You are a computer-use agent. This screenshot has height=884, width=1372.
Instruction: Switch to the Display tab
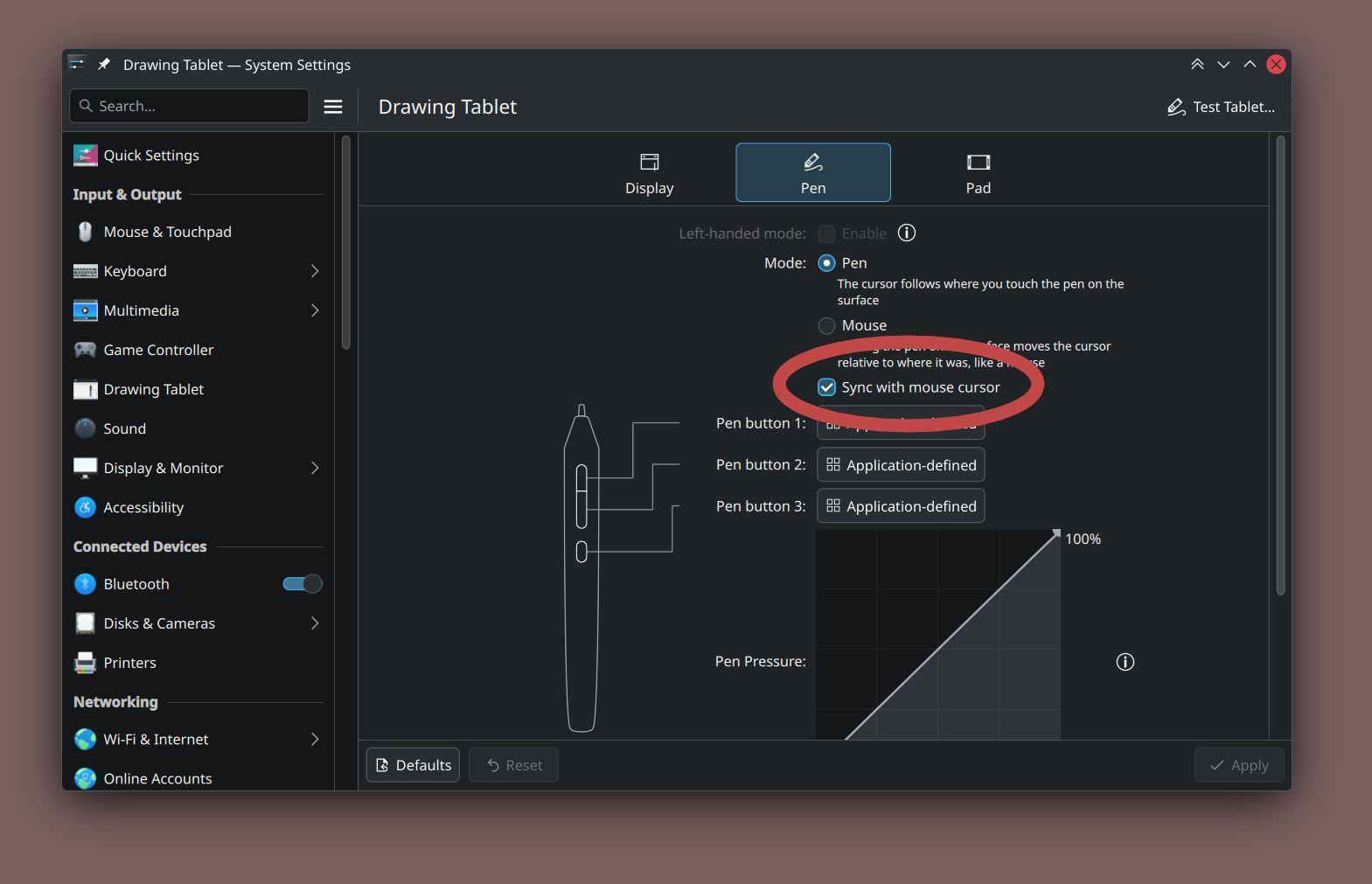pyautogui.click(x=649, y=173)
